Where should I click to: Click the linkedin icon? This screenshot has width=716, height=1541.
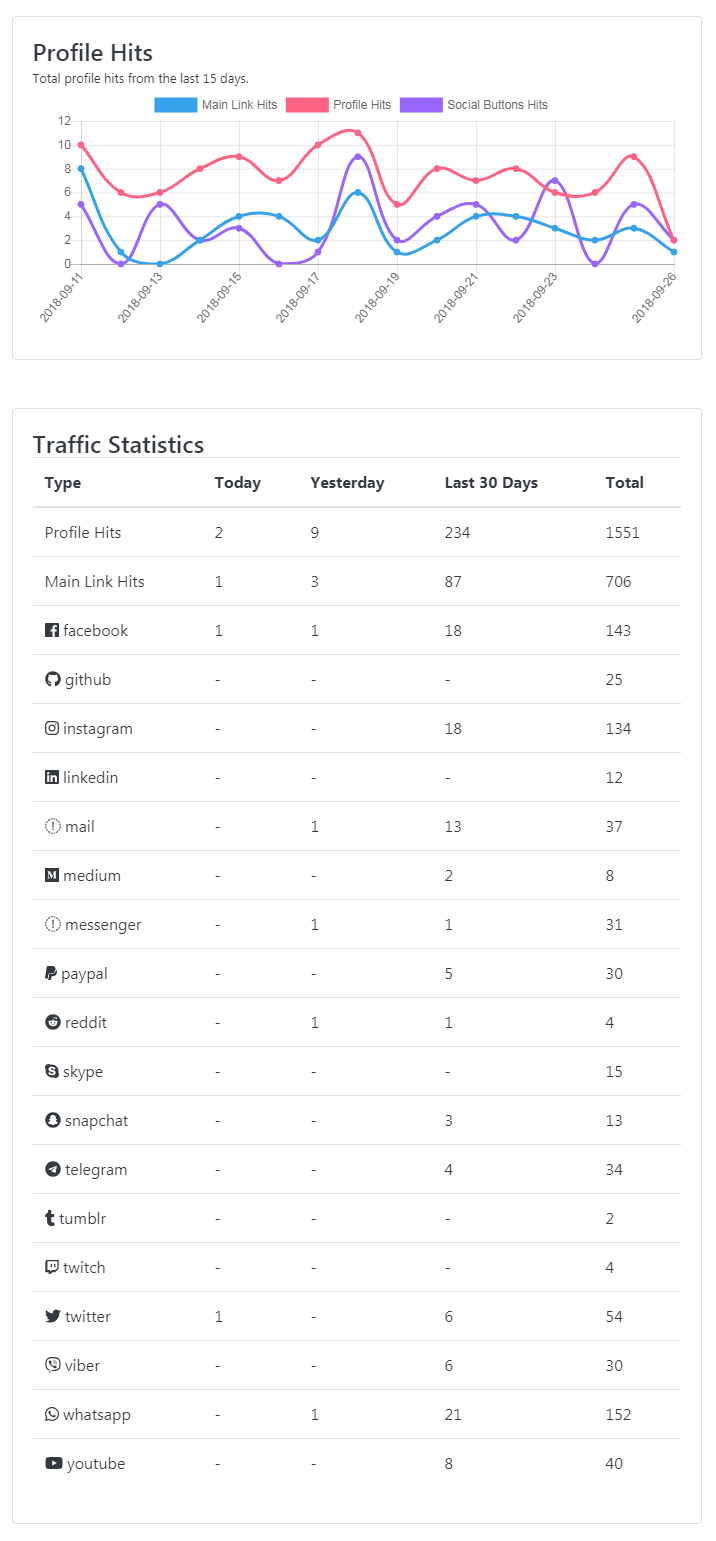[51, 777]
